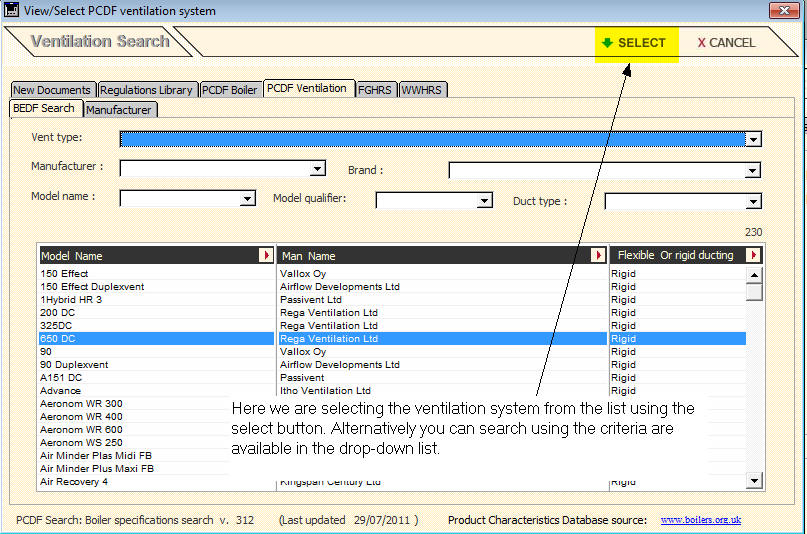807x534 pixels.
Task: Click 'Rega Ventilation Ltd' in the 200 DC row
Action: tap(329, 313)
